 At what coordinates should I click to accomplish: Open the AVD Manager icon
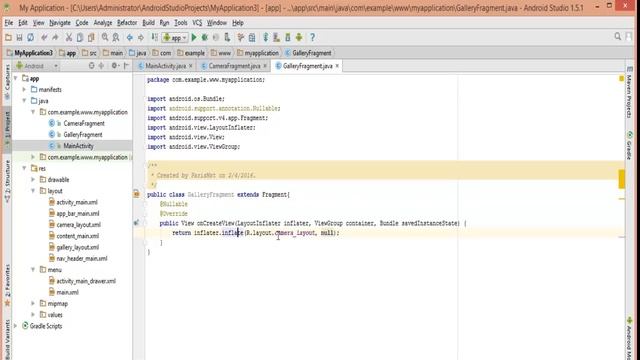click(x=277, y=38)
